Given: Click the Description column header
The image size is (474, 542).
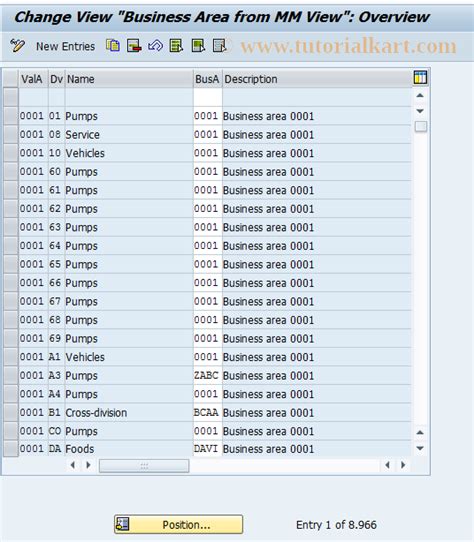Looking at the screenshot, I should (317, 79).
